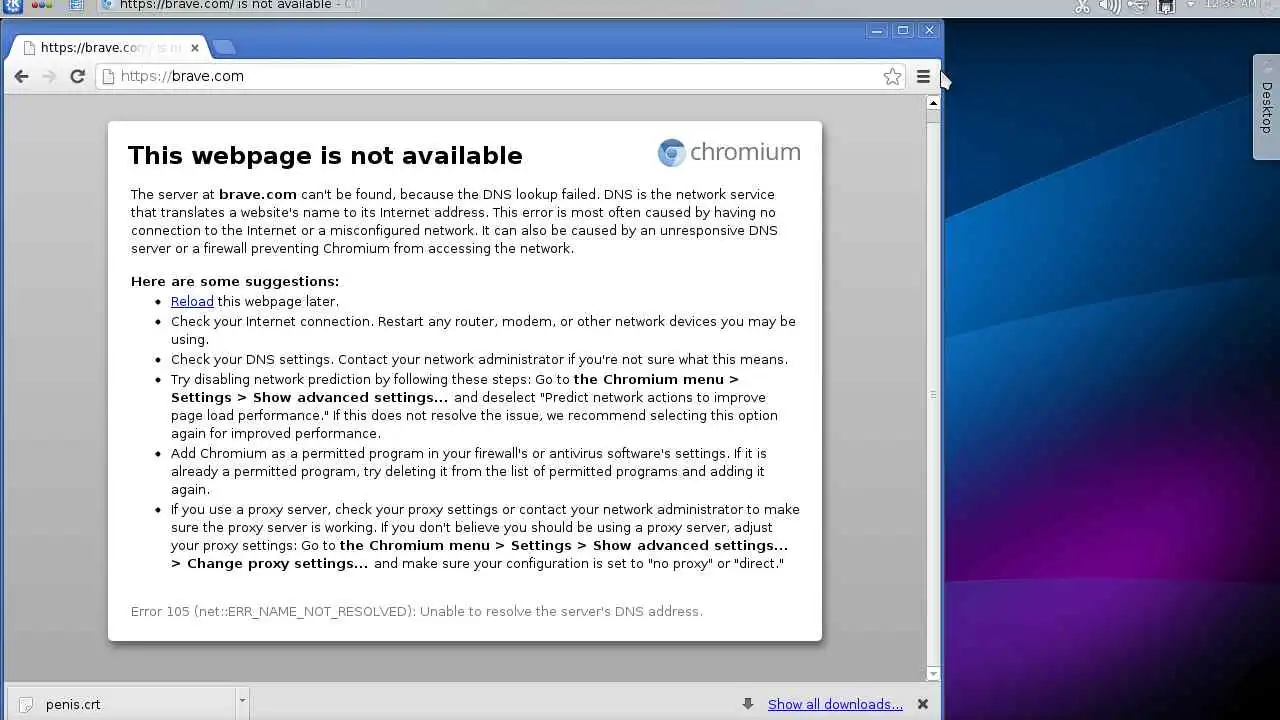
Task: Expand hidden system tray icons arrow
Action: 1190,5
